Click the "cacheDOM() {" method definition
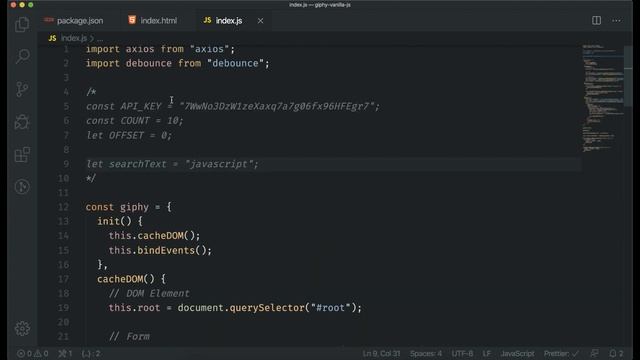The image size is (640, 360). coord(131,279)
